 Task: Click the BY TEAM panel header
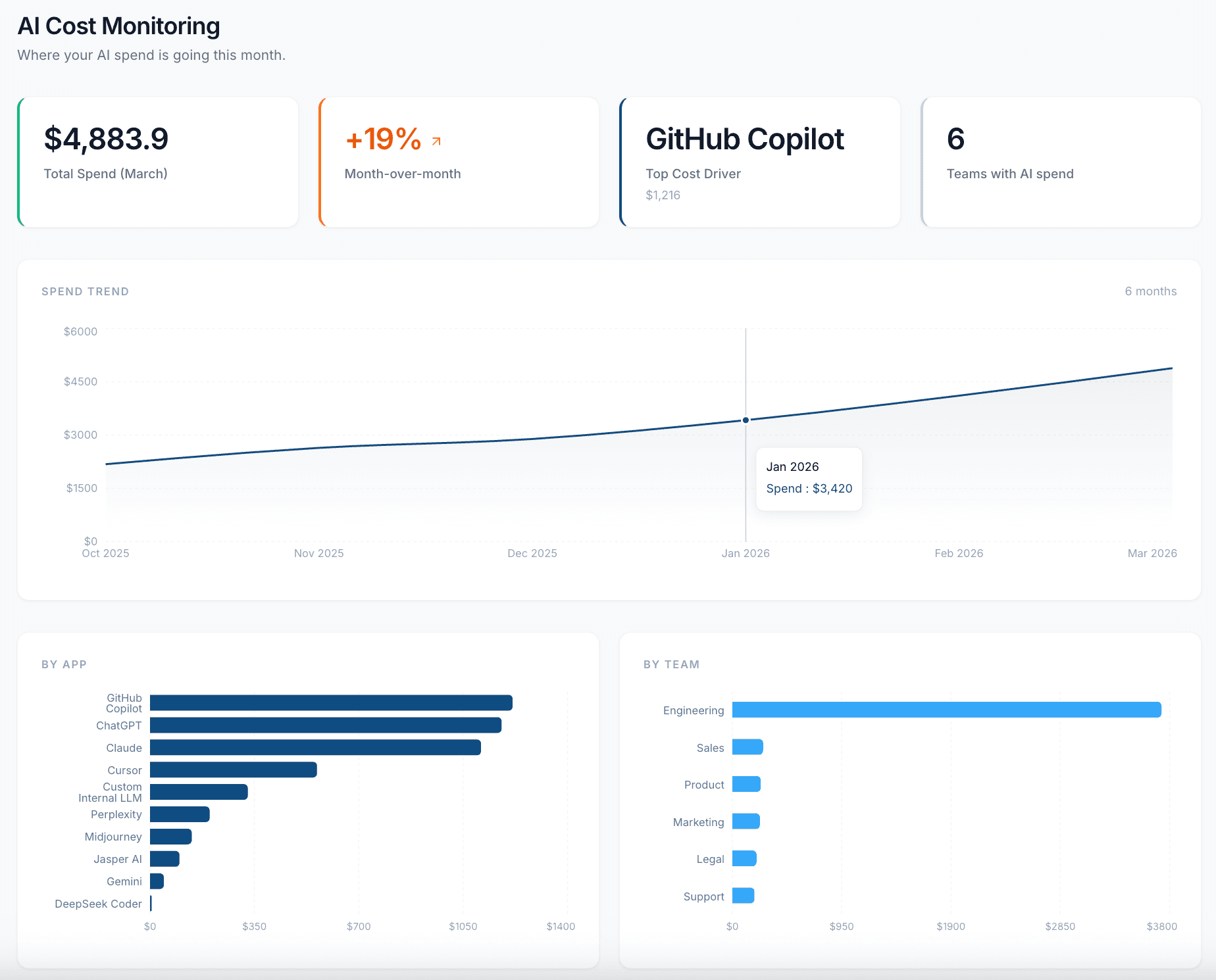click(672, 664)
